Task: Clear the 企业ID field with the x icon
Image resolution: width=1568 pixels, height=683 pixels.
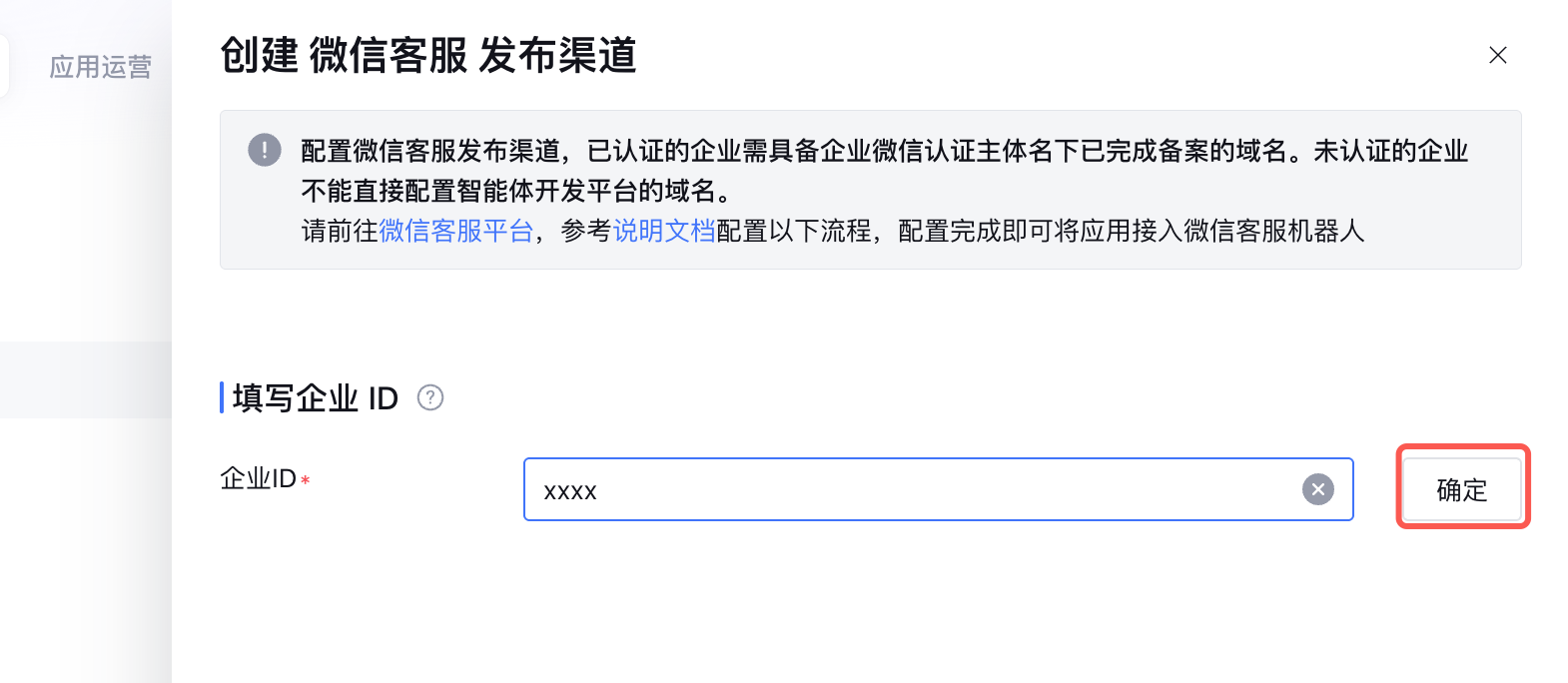Action: 1317,489
